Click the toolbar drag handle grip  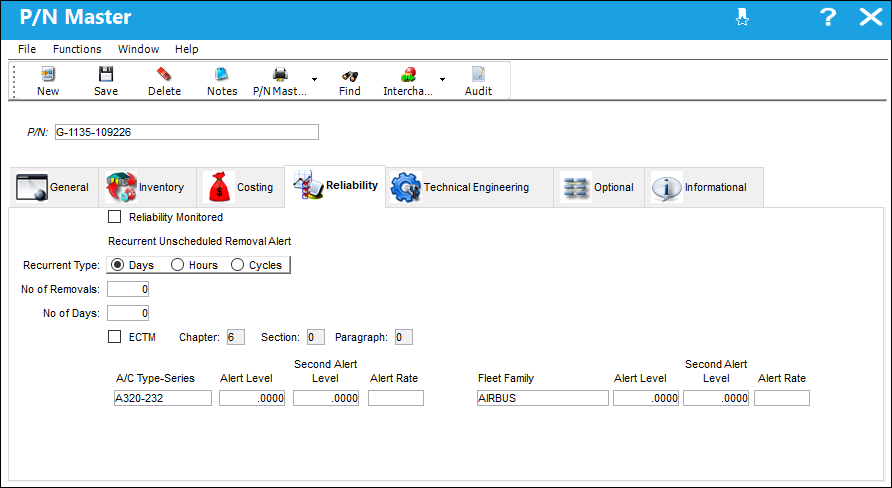click(15, 80)
